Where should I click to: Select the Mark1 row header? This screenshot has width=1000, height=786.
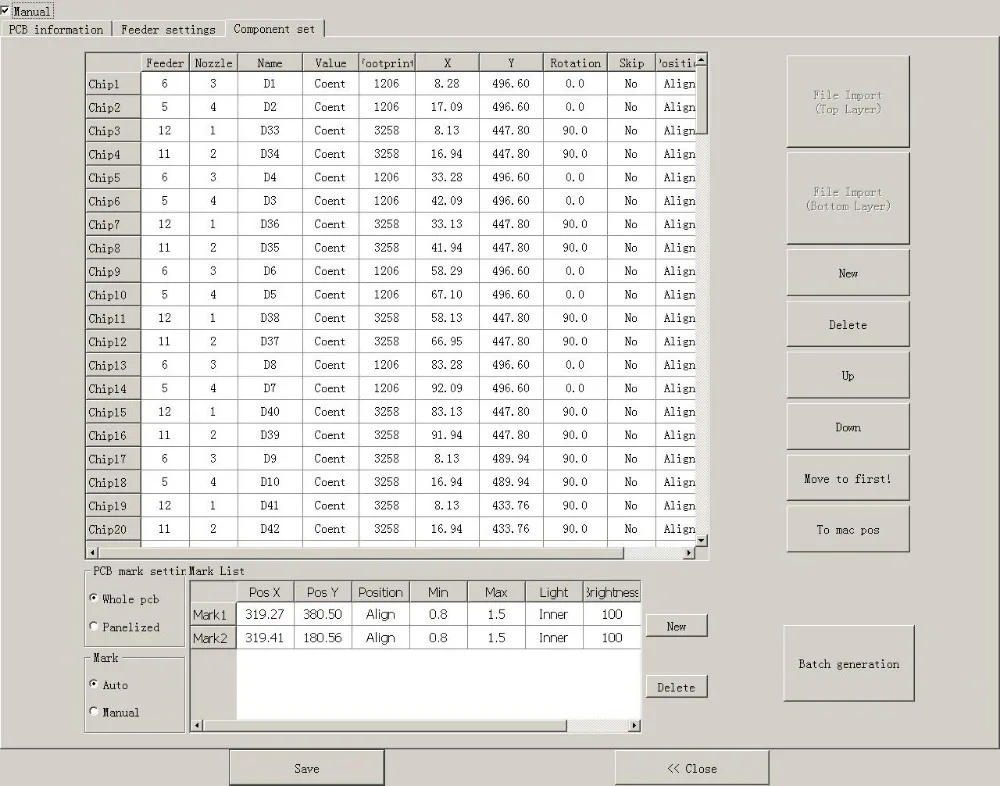213,614
